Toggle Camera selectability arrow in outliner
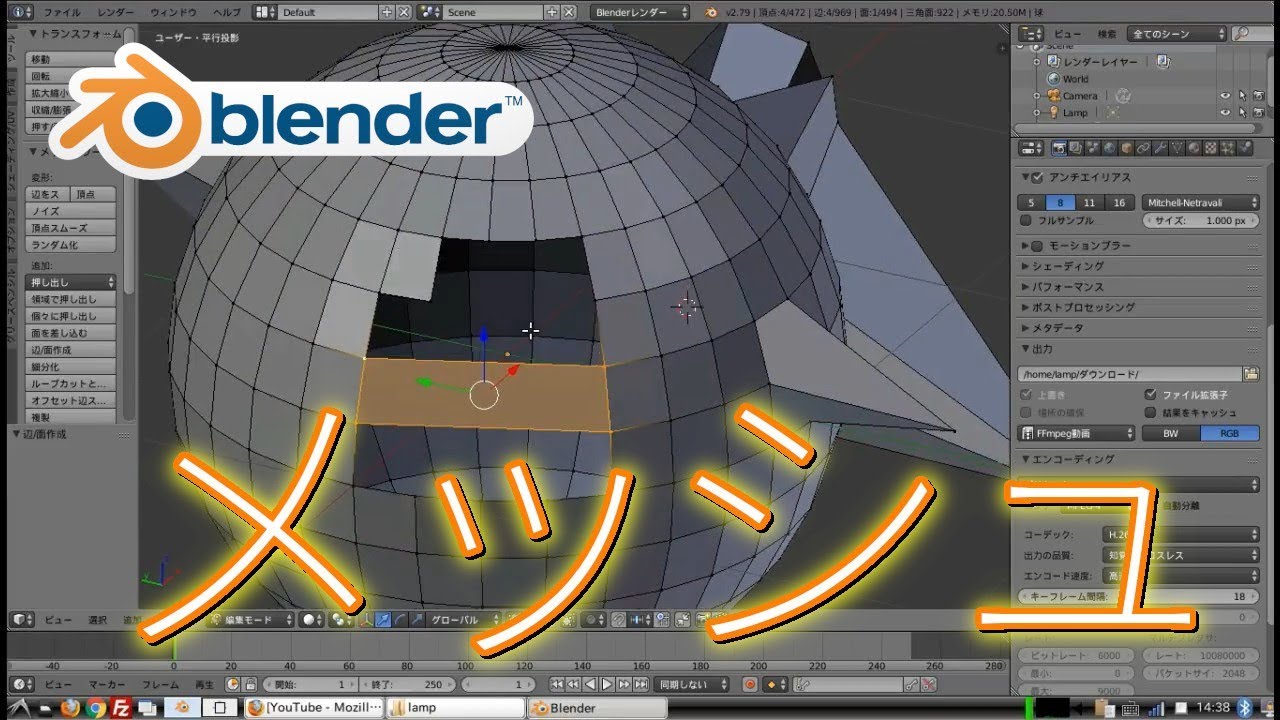 coord(1242,96)
